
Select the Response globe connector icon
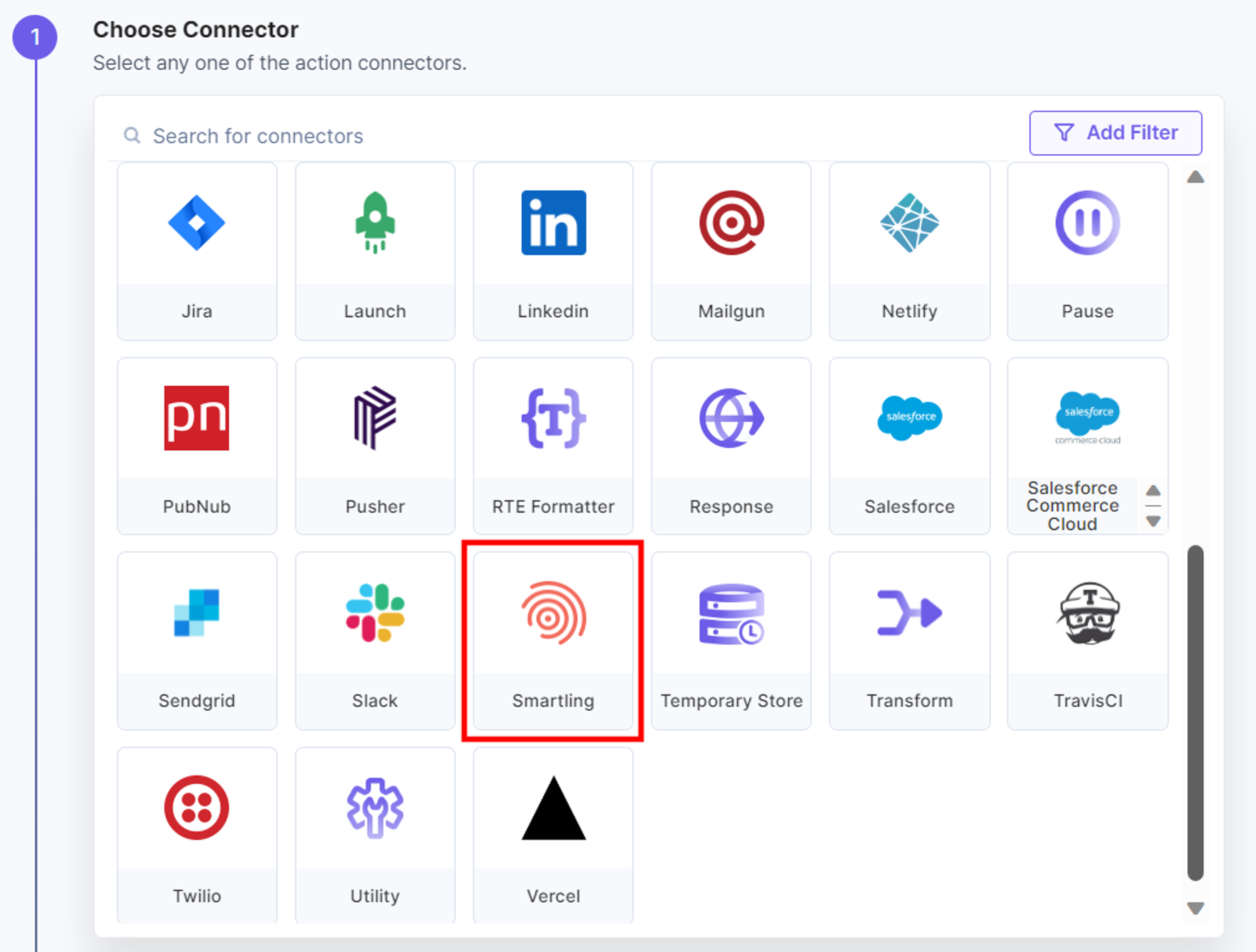[x=731, y=418]
